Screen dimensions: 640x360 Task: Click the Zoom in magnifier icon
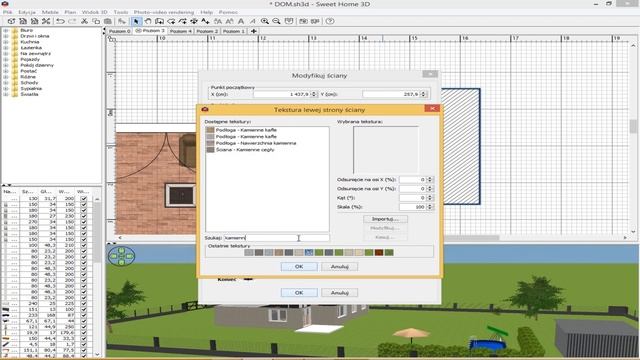pyautogui.click(x=265, y=21)
